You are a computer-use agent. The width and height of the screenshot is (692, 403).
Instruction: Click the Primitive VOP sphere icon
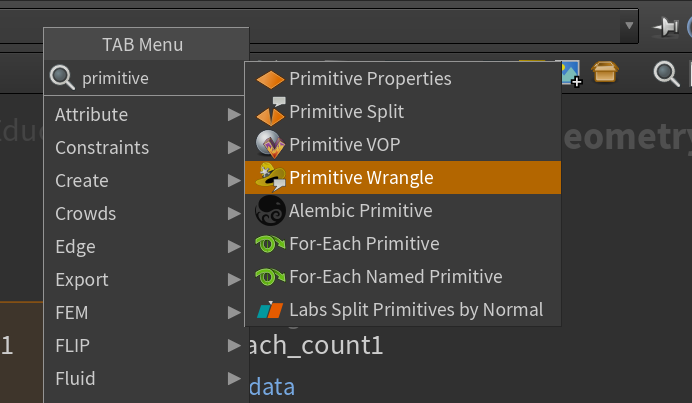point(270,144)
